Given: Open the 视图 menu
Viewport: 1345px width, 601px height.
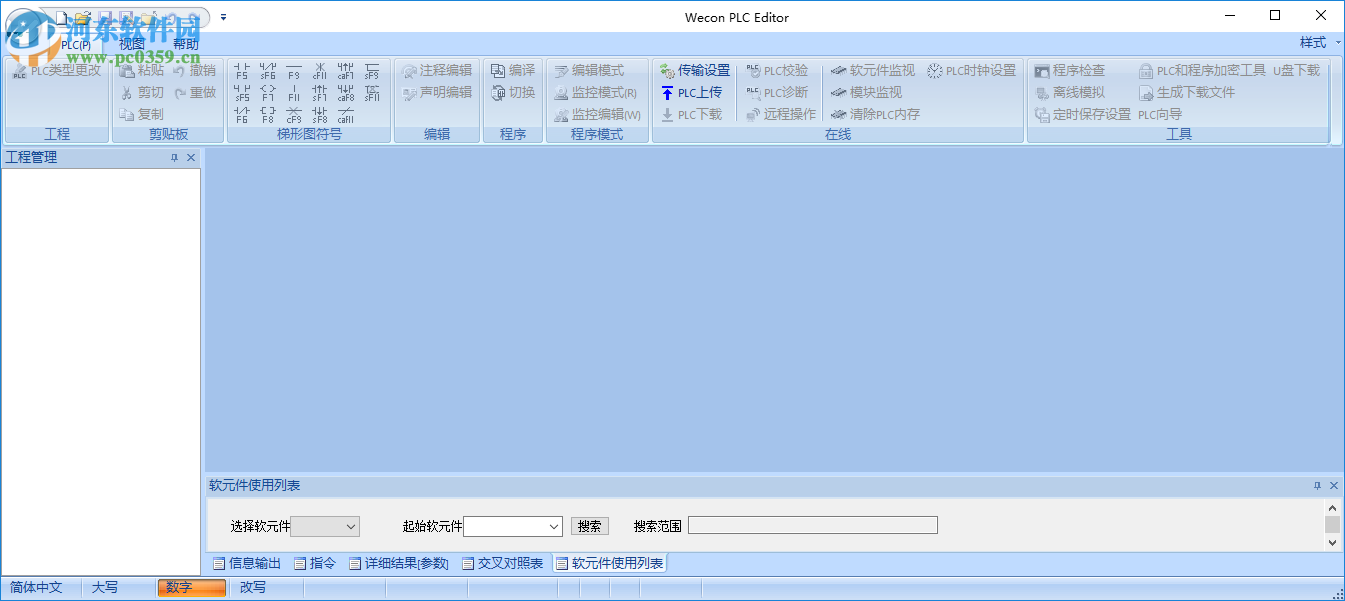Looking at the screenshot, I should (130, 44).
